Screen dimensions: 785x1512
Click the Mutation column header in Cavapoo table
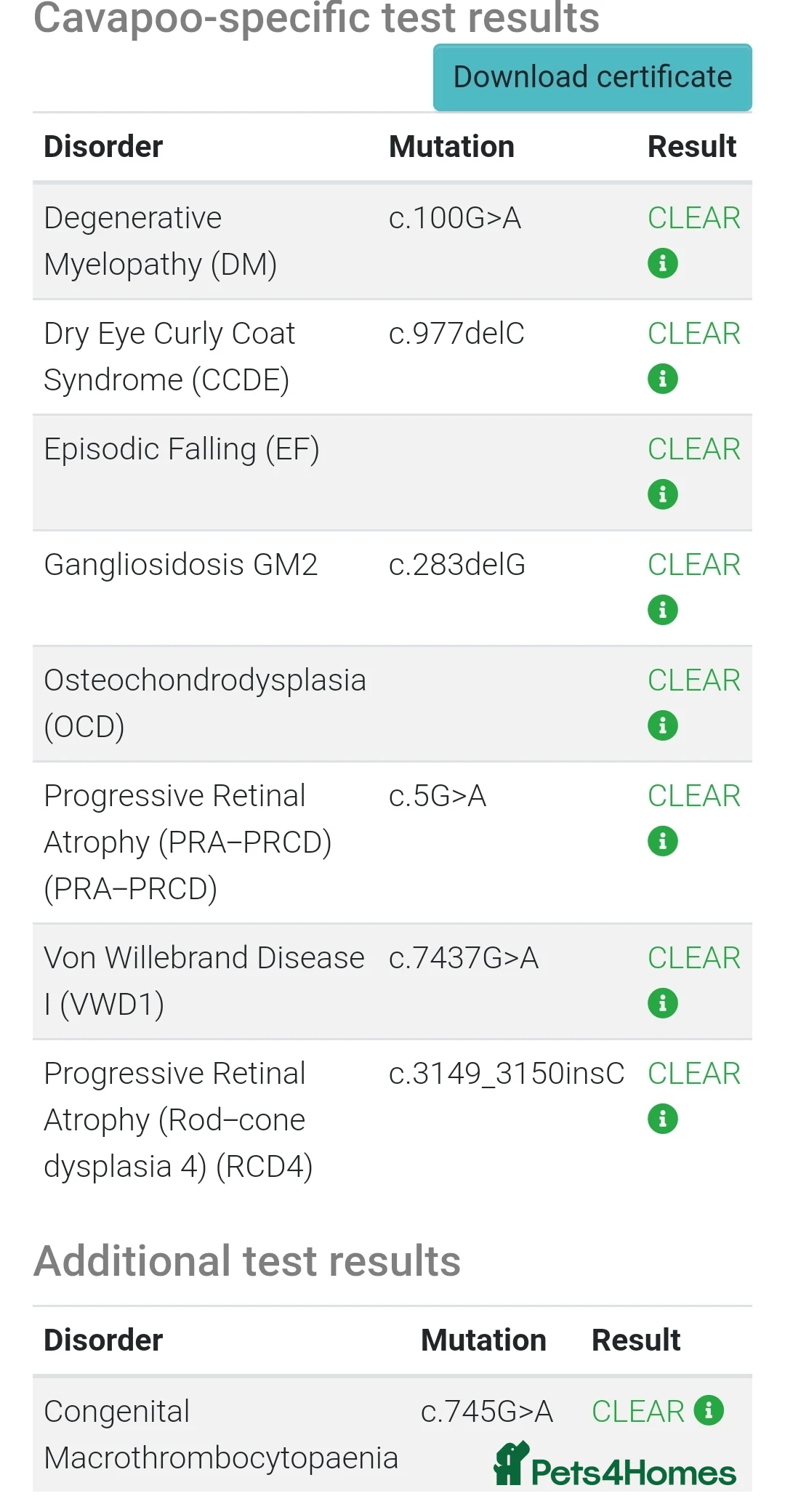click(451, 147)
